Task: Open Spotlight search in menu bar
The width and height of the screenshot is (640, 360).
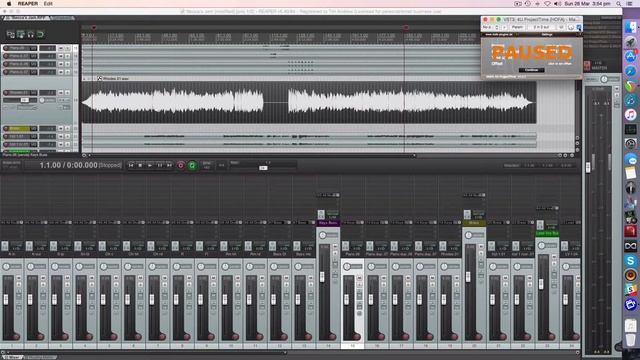Action: [x=619, y=4]
